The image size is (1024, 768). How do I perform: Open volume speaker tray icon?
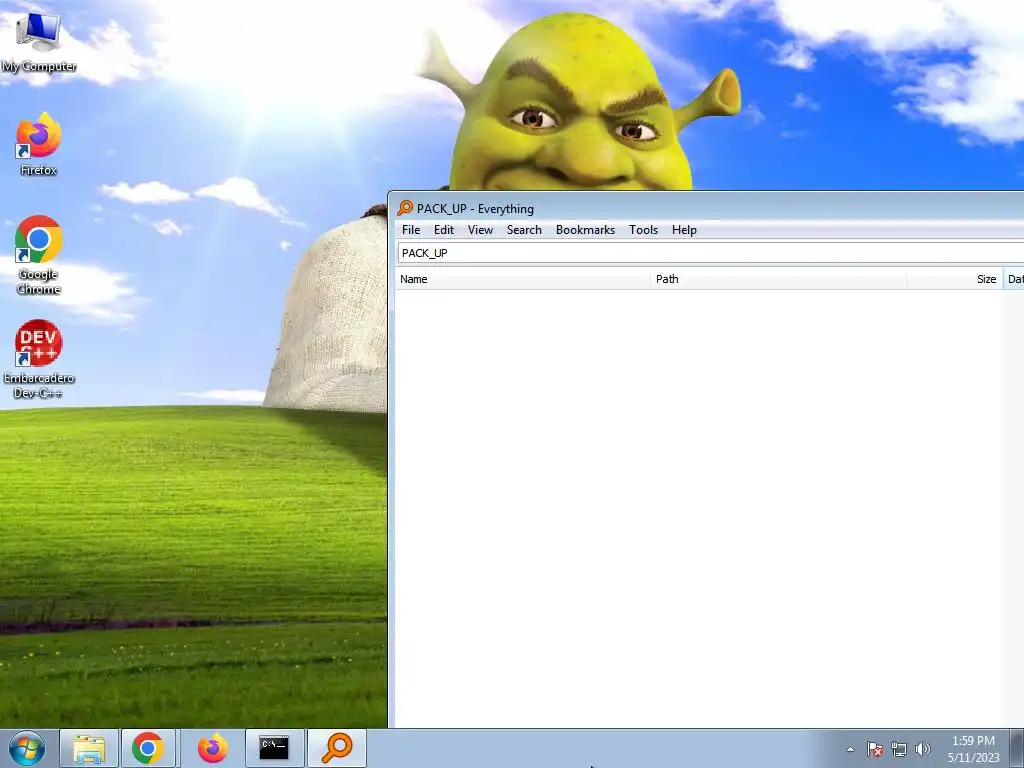pyautogui.click(x=923, y=749)
